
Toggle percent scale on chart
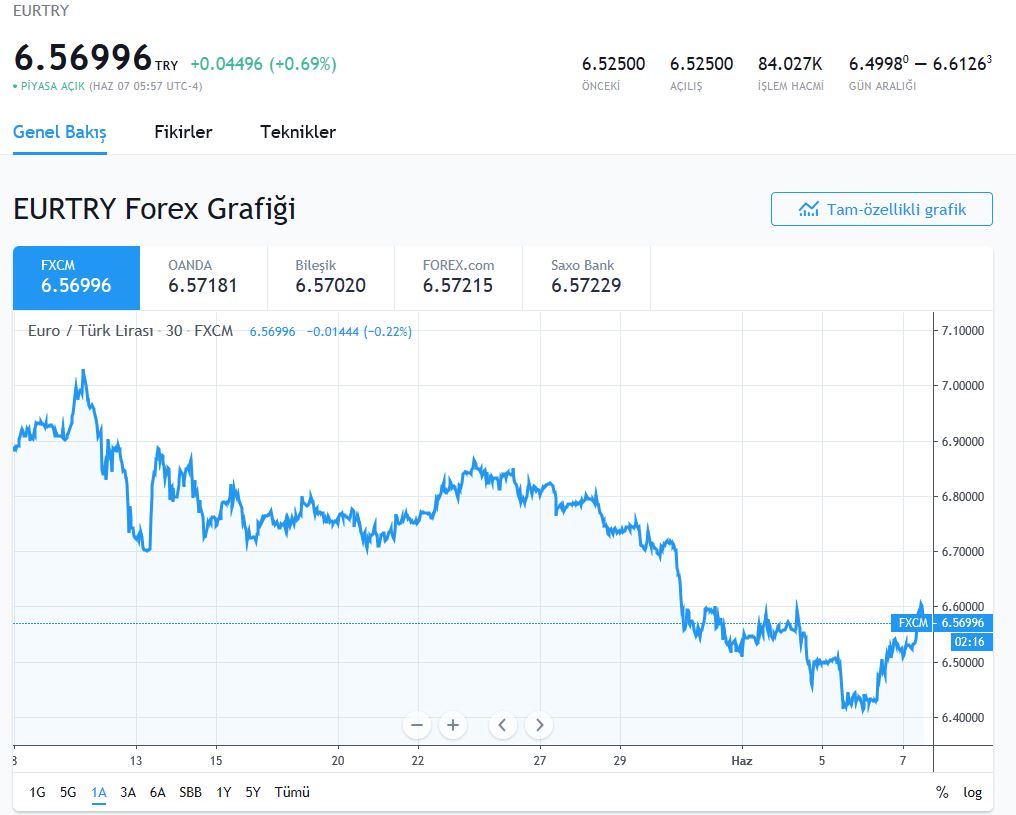click(x=941, y=792)
